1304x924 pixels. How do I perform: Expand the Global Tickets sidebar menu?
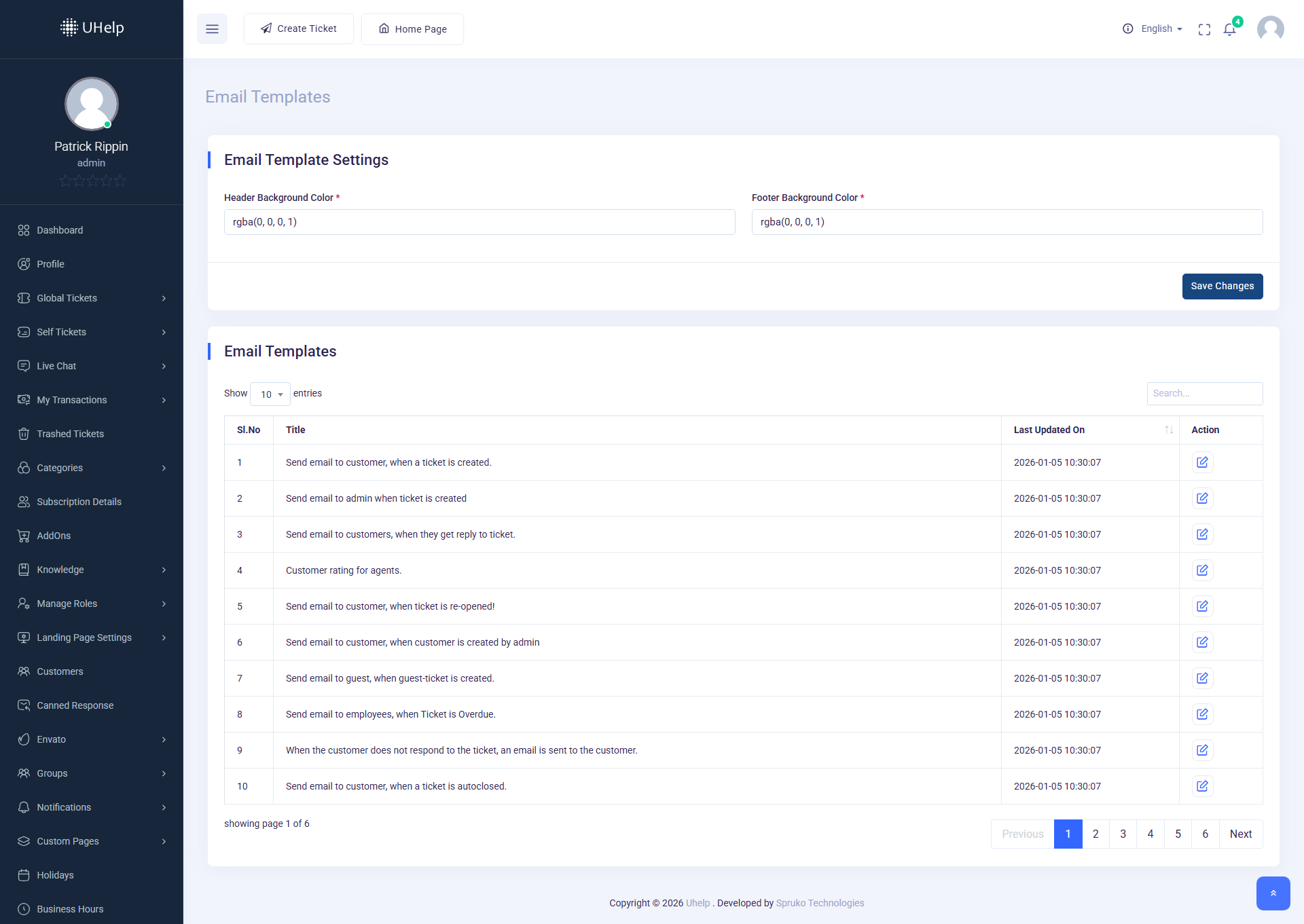click(x=91, y=298)
